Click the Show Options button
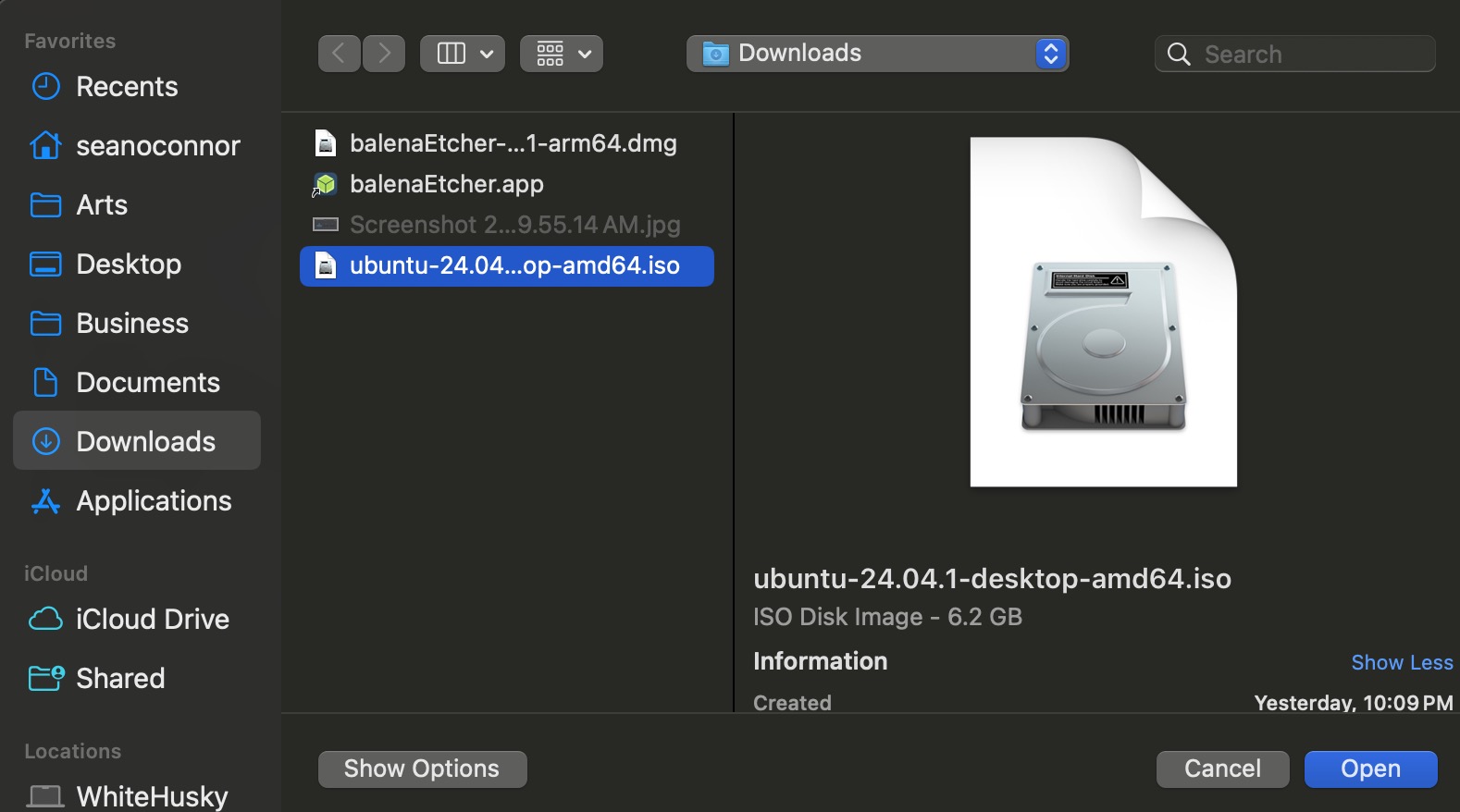1460x812 pixels. tap(423, 769)
